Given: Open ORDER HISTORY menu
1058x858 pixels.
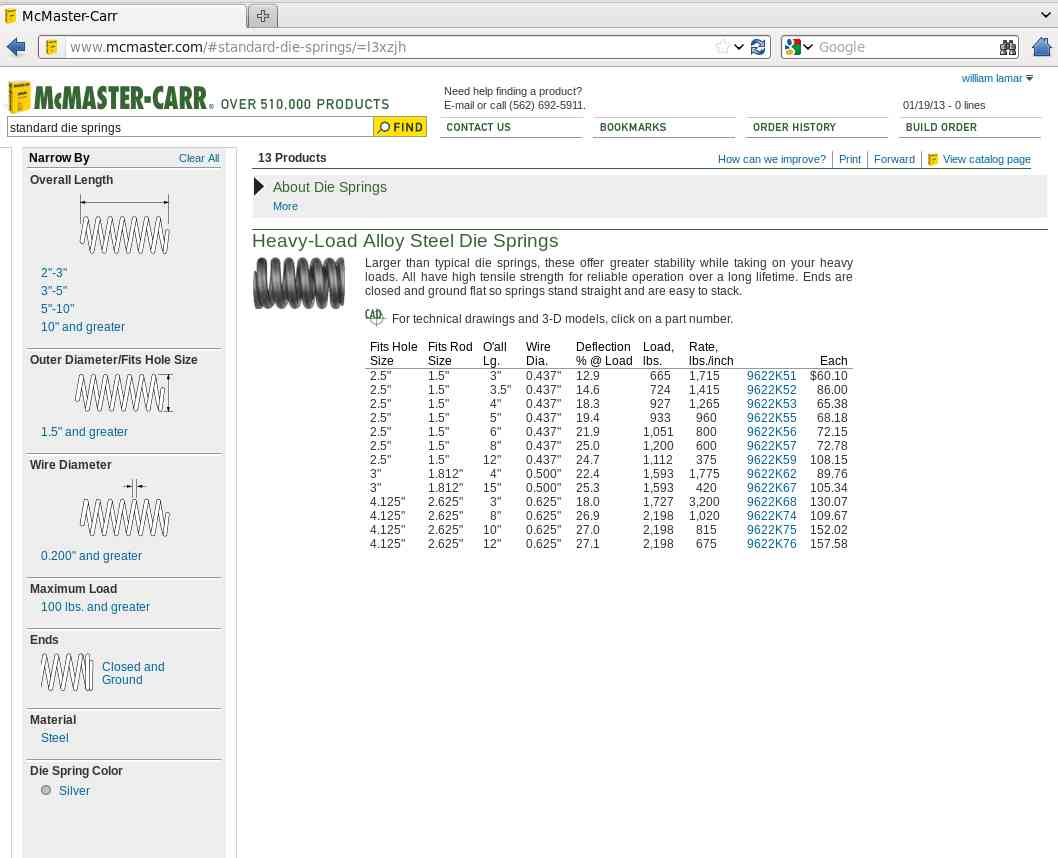Looking at the screenshot, I should (x=794, y=127).
